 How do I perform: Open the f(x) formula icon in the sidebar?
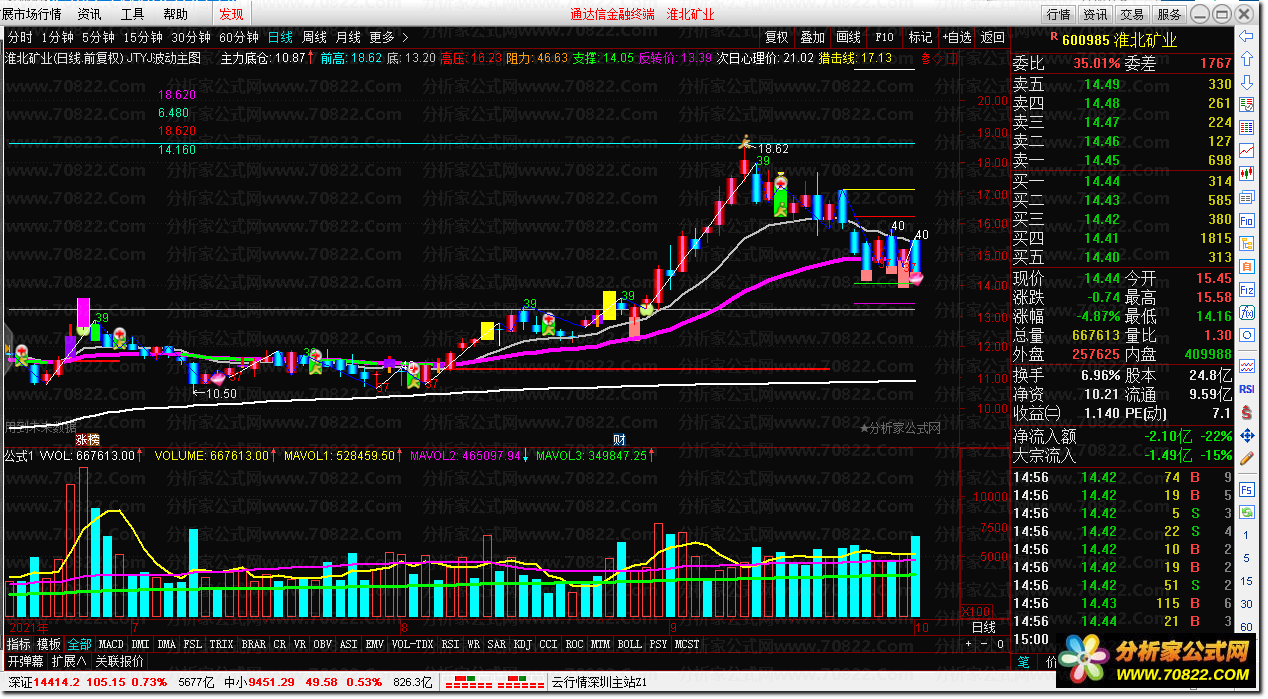click(x=1246, y=313)
